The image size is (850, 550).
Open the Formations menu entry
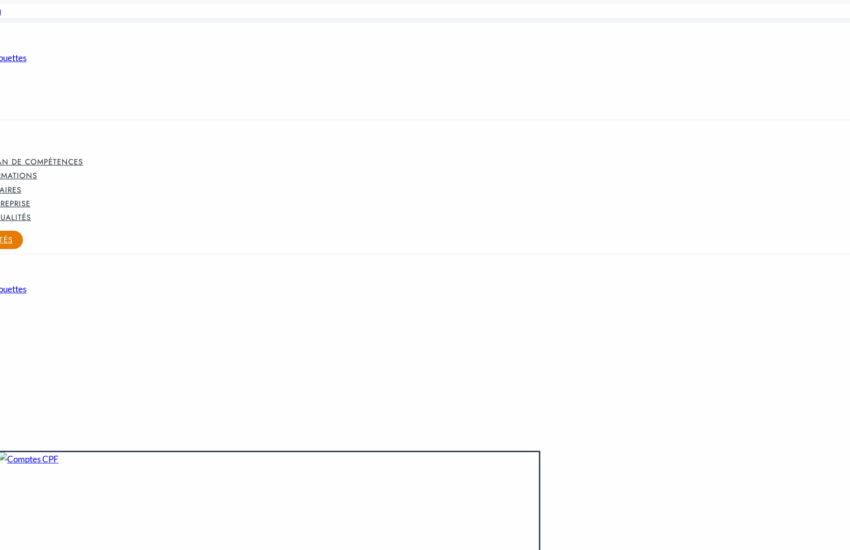point(18,176)
